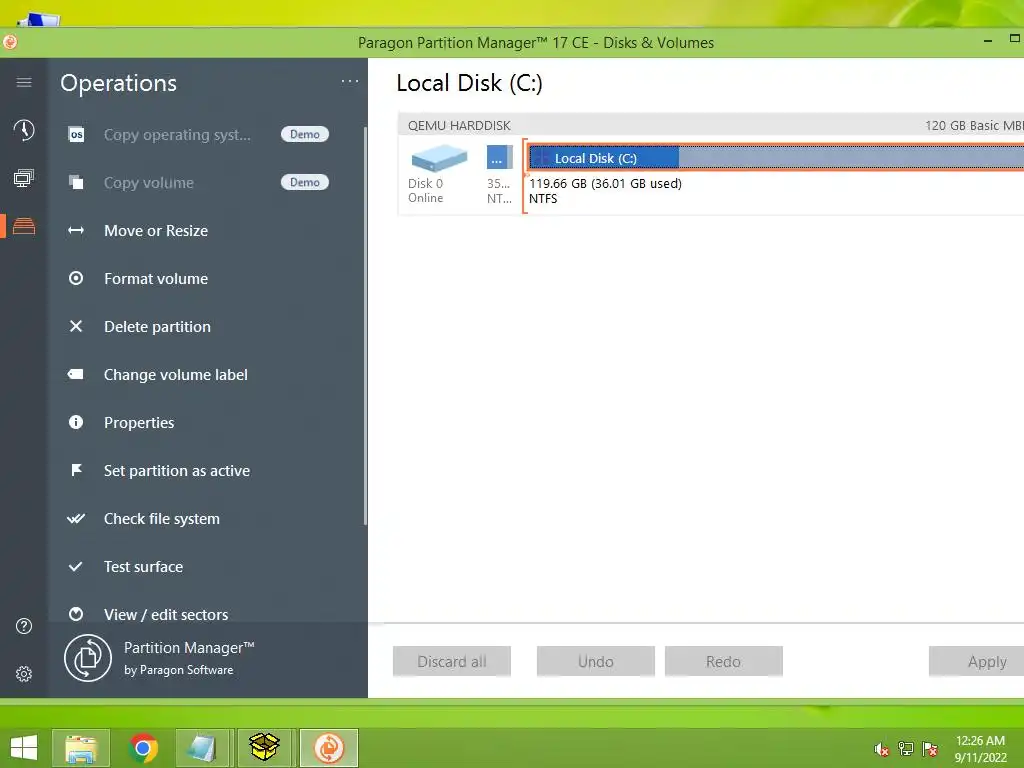1024x768 pixels.
Task: Click the Test surface checkmark icon
Action: coord(76,566)
